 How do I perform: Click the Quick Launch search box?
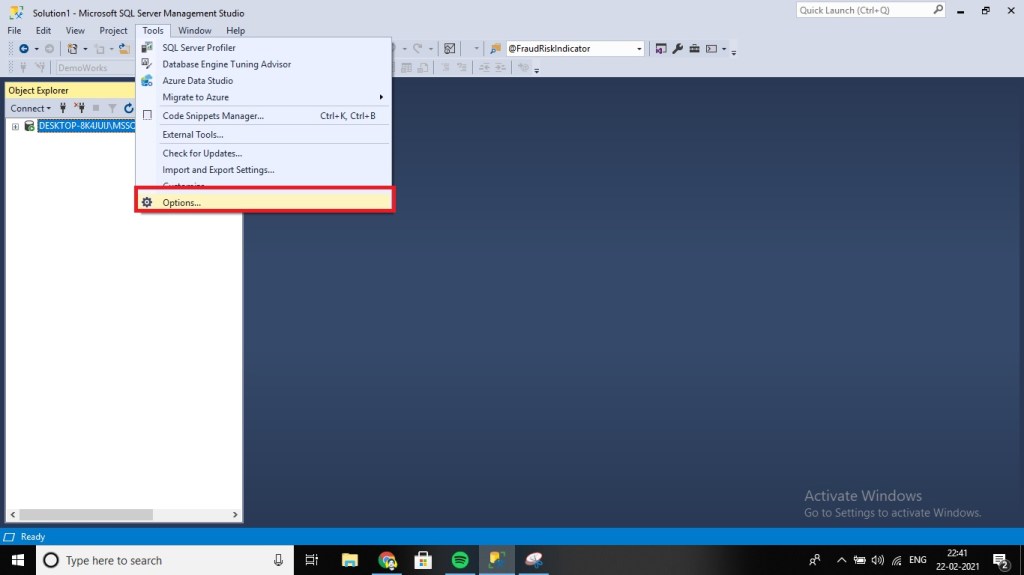(865, 10)
